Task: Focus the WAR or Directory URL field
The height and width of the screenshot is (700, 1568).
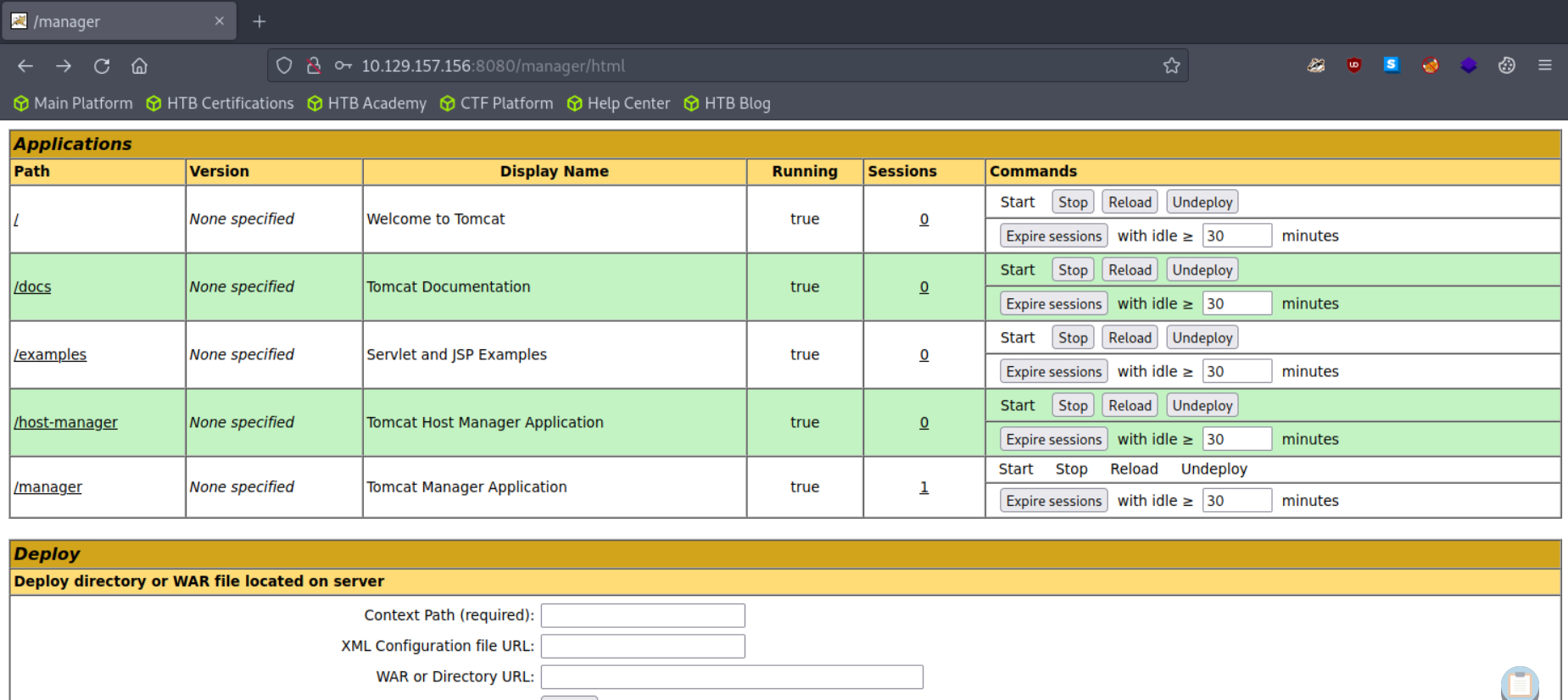Action: [x=732, y=676]
